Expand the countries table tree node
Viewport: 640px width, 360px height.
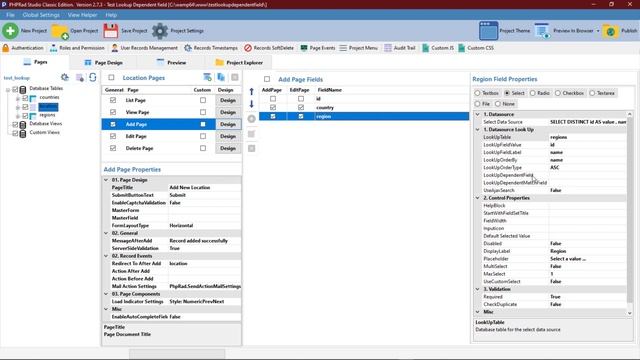tap(18, 98)
